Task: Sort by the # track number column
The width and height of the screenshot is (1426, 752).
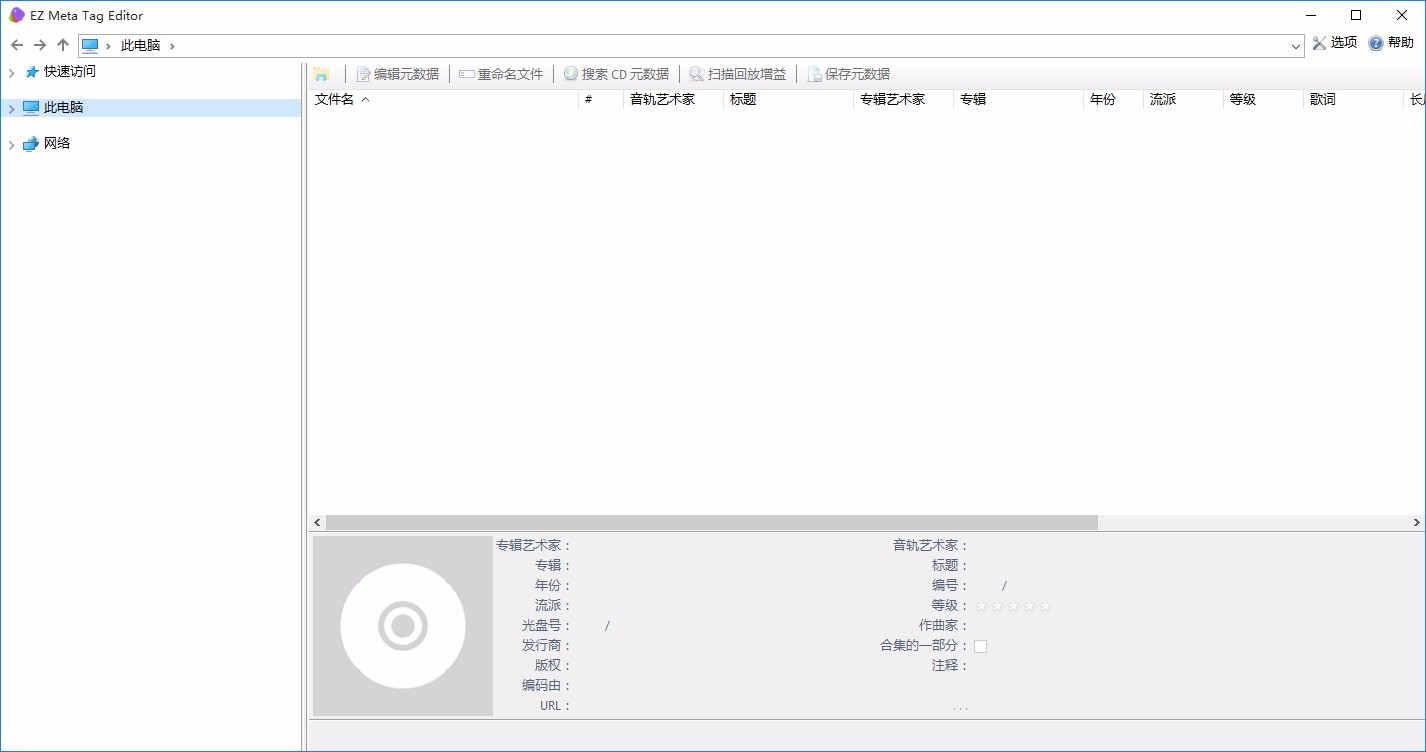Action: click(x=601, y=100)
